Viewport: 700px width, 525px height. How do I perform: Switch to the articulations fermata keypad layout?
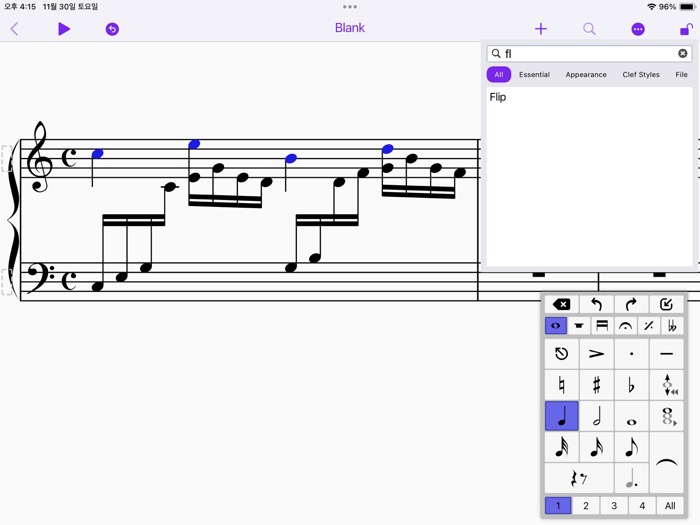(x=625, y=326)
